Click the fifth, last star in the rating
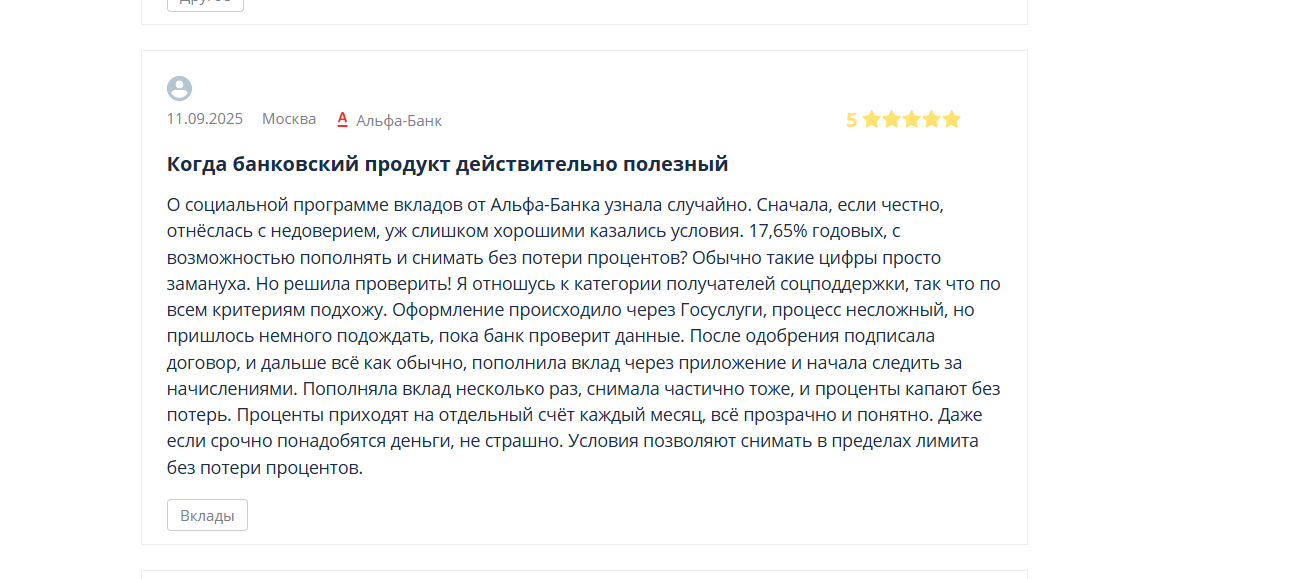The image size is (1315, 579). tap(951, 119)
